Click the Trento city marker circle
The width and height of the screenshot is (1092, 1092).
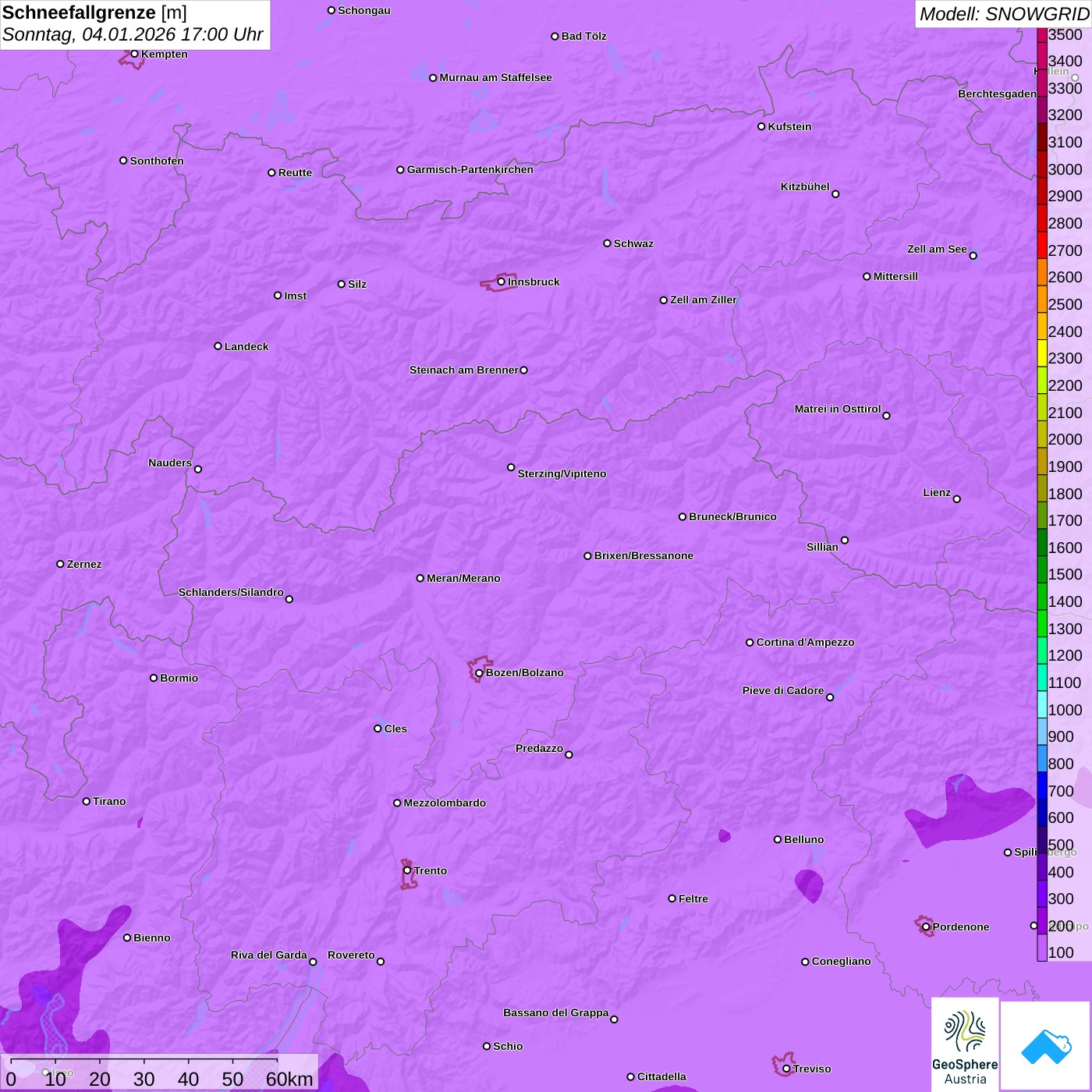407,870
